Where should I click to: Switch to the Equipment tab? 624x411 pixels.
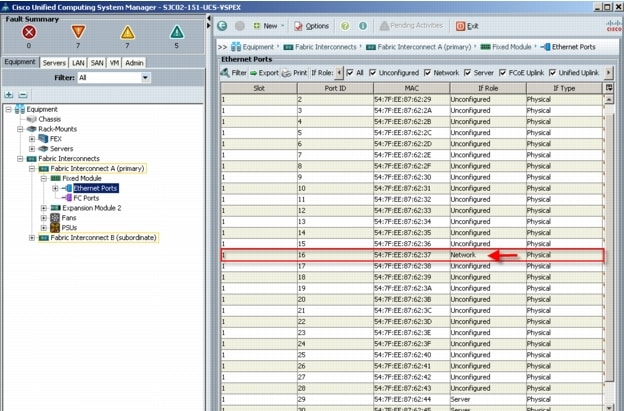click(x=20, y=62)
